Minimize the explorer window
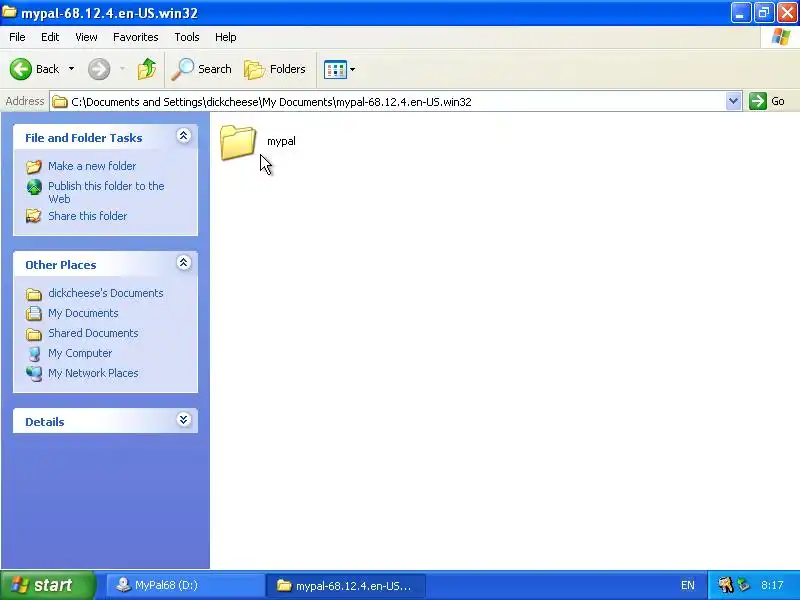This screenshot has width=800, height=600. click(x=740, y=13)
